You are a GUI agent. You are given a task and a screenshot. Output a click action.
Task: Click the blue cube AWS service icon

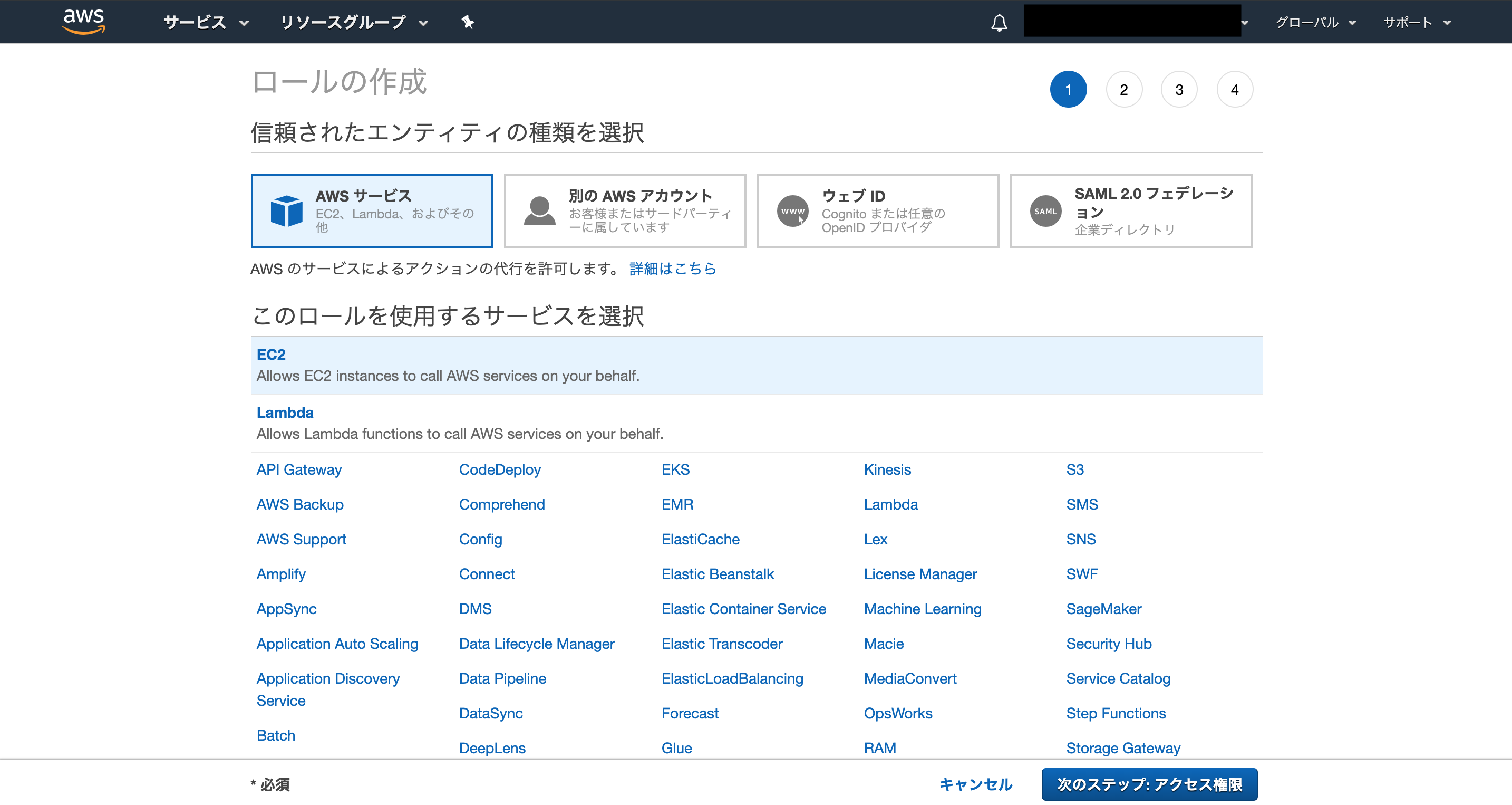point(286,210)
